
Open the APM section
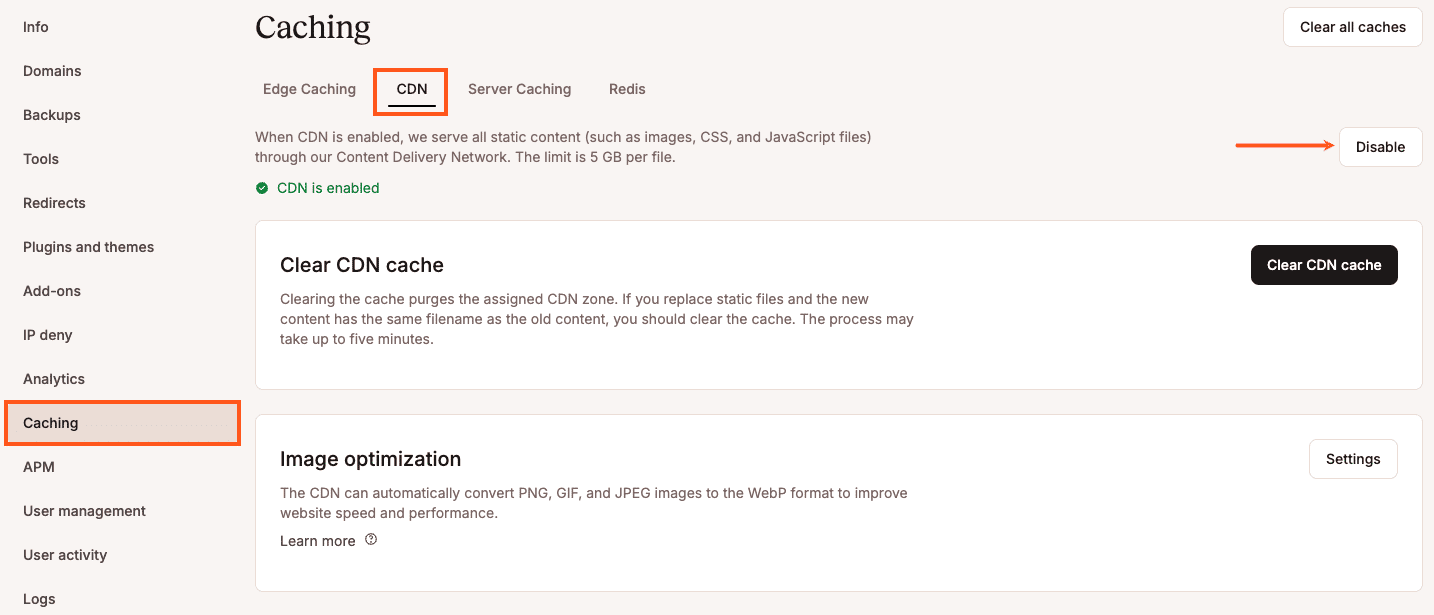(37, 467)
